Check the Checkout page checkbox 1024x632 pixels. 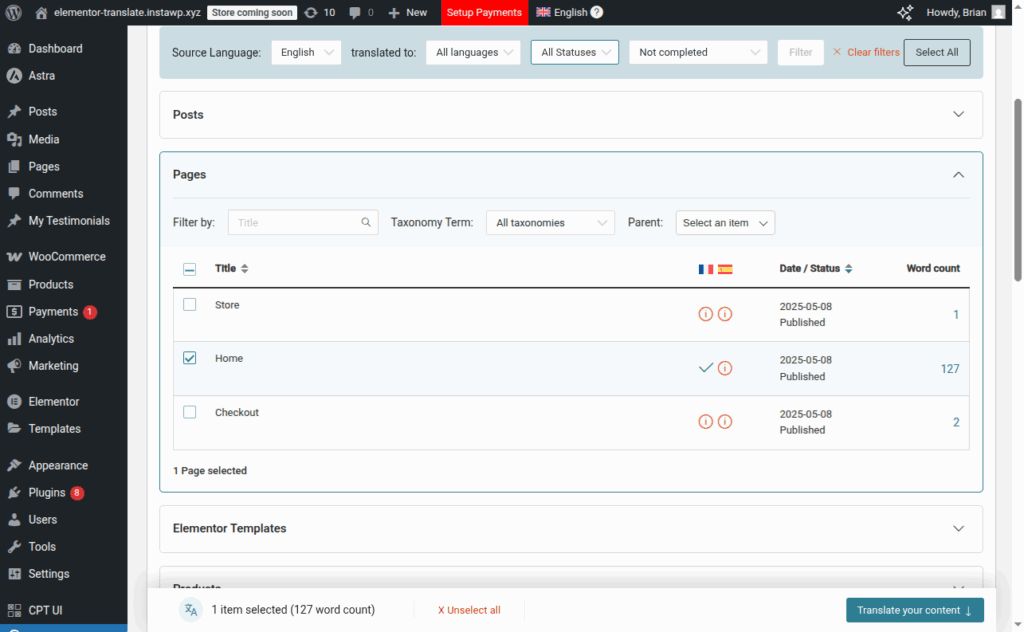click(x=189, y=412)
